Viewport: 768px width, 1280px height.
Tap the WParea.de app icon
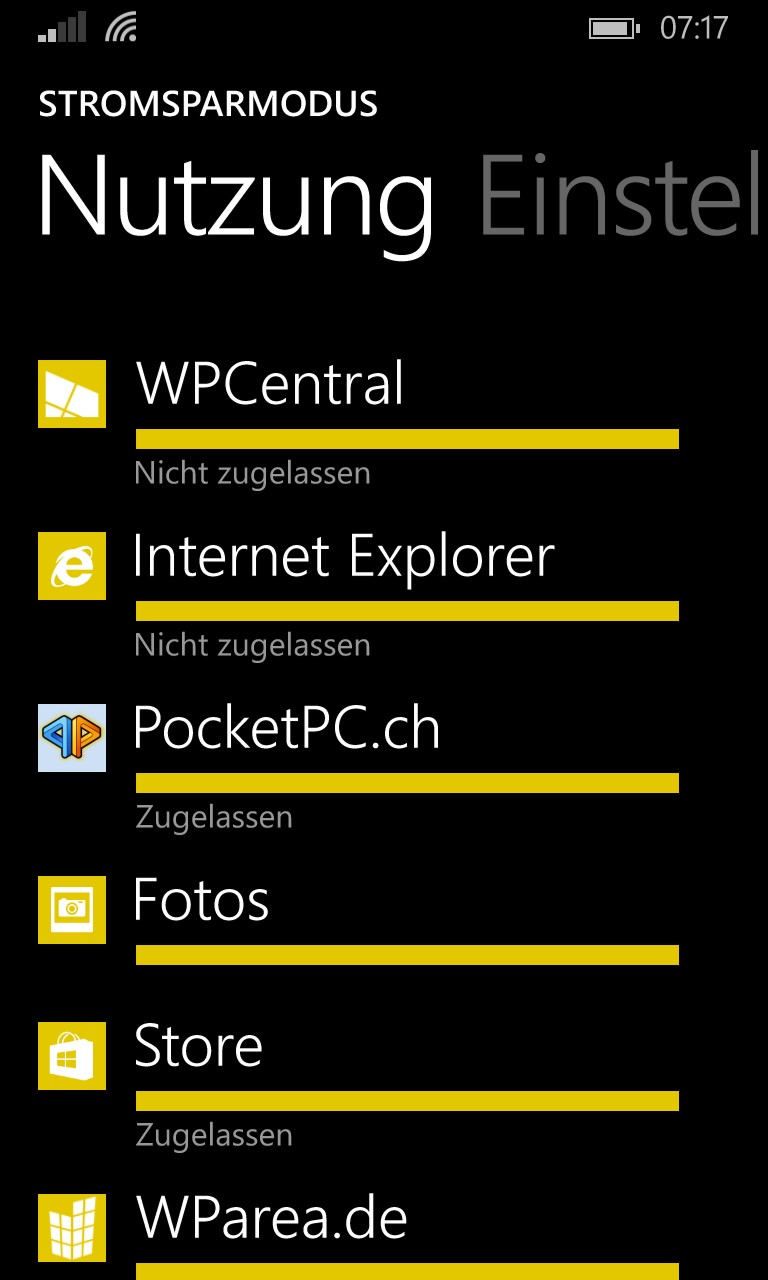click(72, 1228)
